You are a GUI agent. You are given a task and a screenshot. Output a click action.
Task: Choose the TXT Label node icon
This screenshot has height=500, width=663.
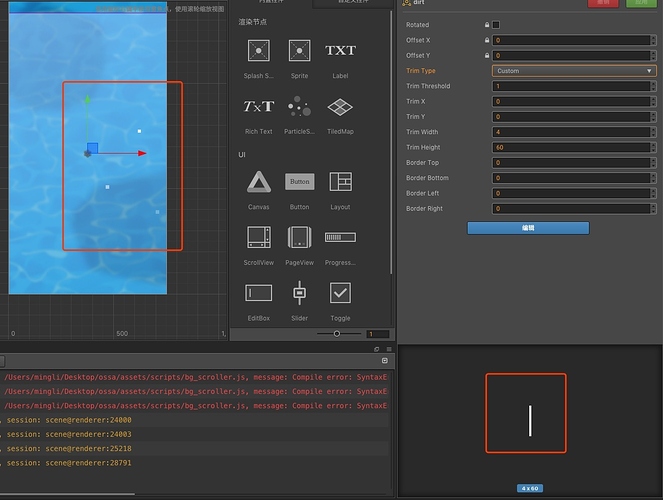[x=340, y=50]
